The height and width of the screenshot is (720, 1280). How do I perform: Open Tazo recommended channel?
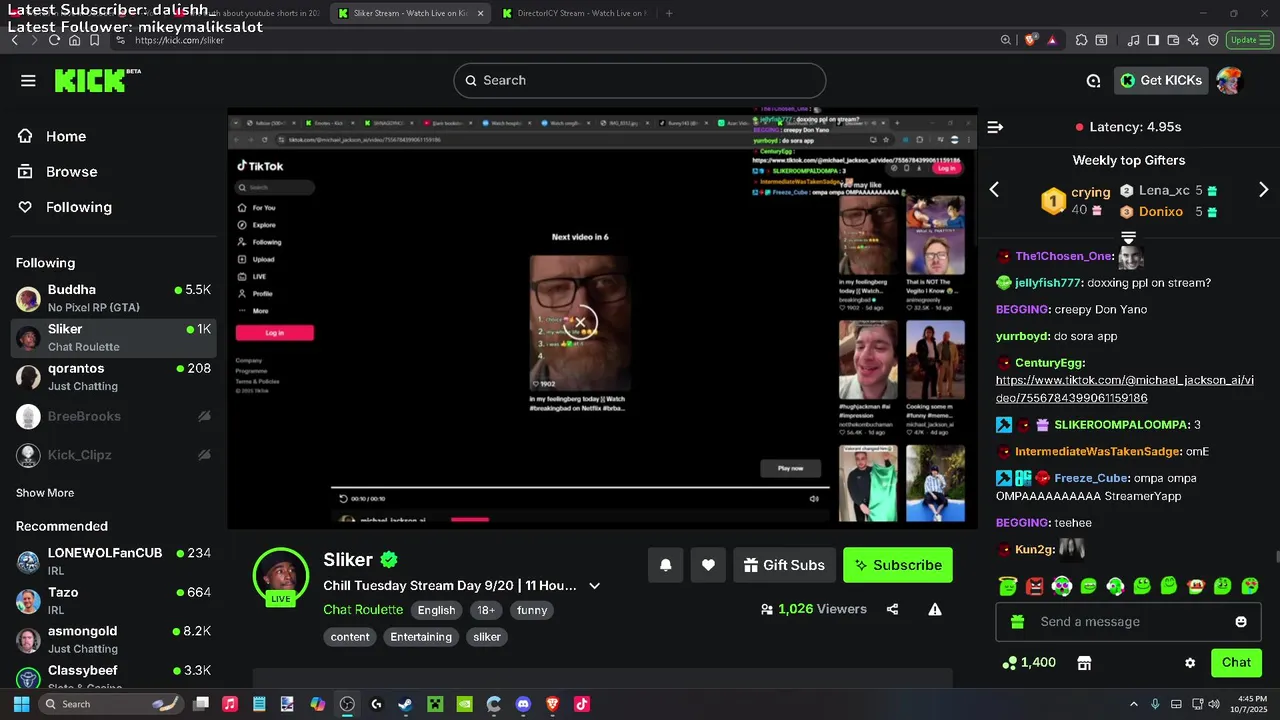(x=113, y=600)
